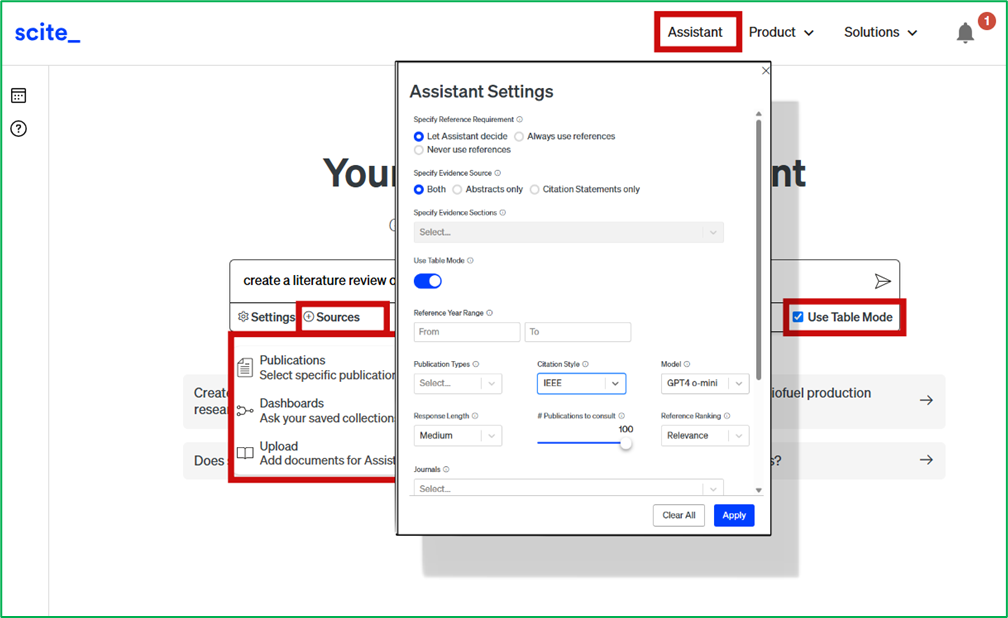Screen dimensions: 1008x618
Task: Expand the Model GPT4 o-mini dropdown
Action: (x=704, y=383)
